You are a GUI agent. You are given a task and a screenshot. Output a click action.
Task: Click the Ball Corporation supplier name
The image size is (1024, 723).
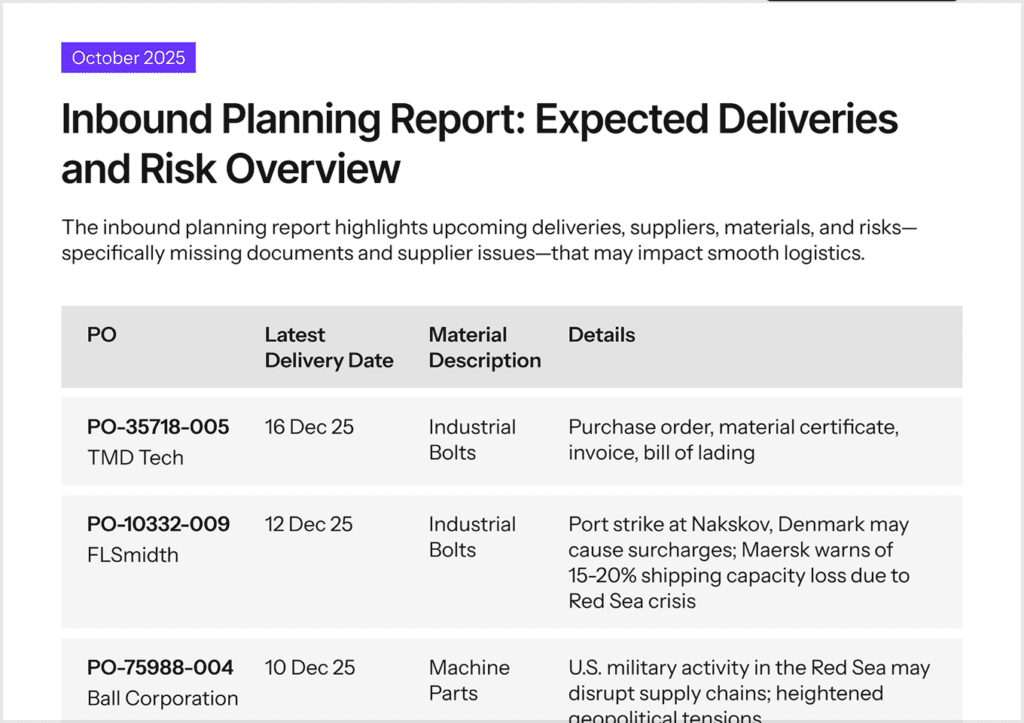[163, 698]
